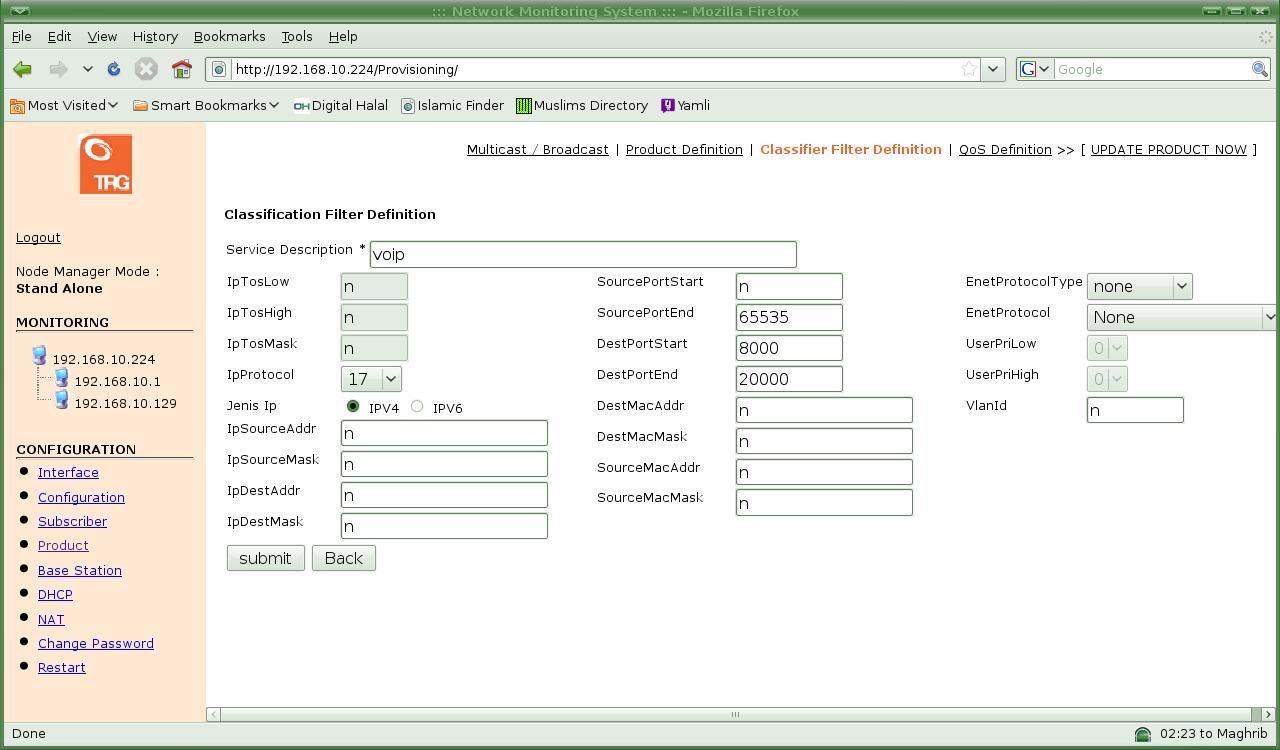Click the submit button
The width and height of the screenshot is (1280, 750).
click(x=265, y=558)
